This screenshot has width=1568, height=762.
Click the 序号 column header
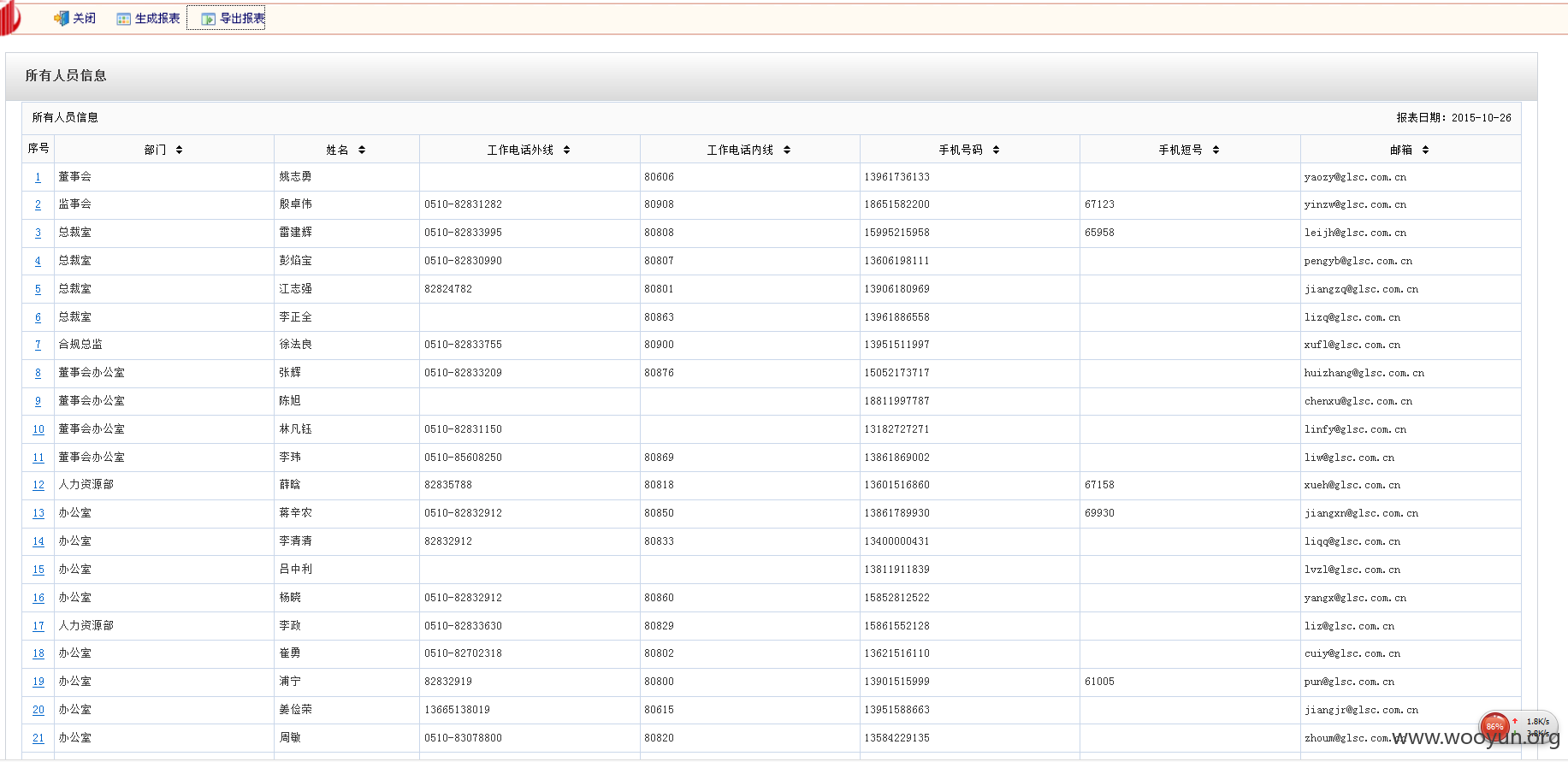click(38, 148)
